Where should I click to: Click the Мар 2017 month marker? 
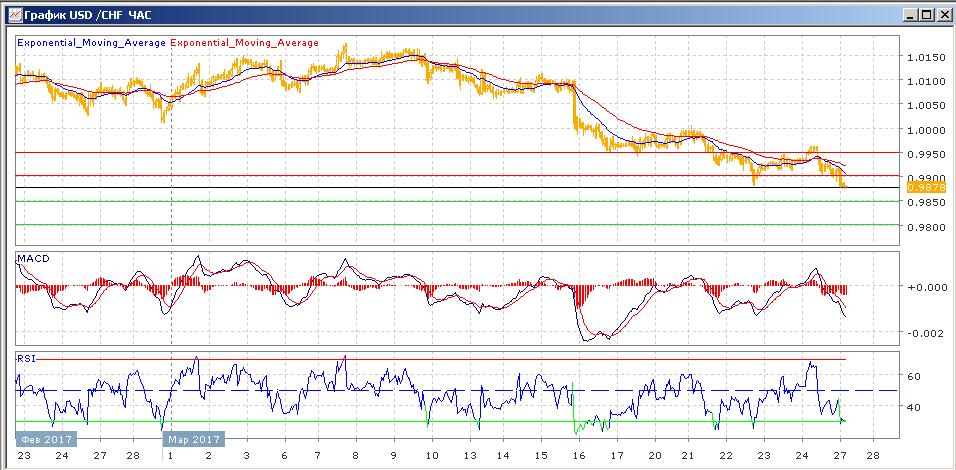[194, 439]
